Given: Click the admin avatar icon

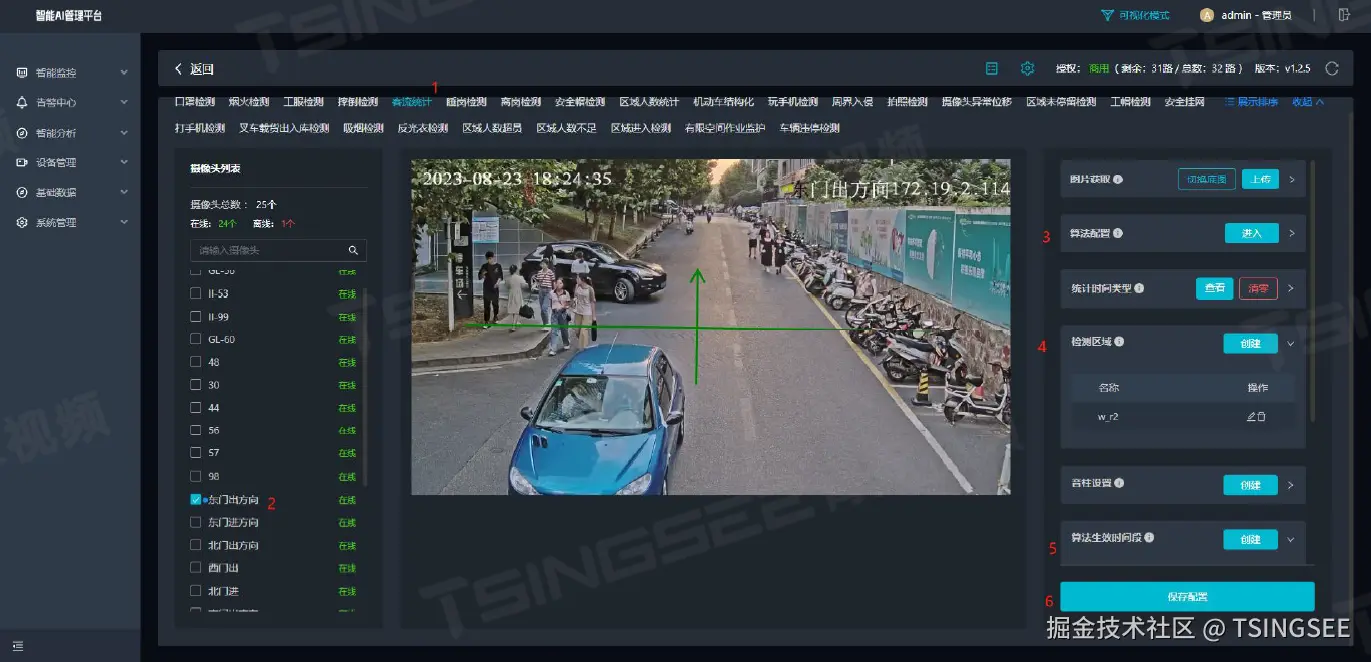Looking at the screenshot, I should pos(1206,15).
